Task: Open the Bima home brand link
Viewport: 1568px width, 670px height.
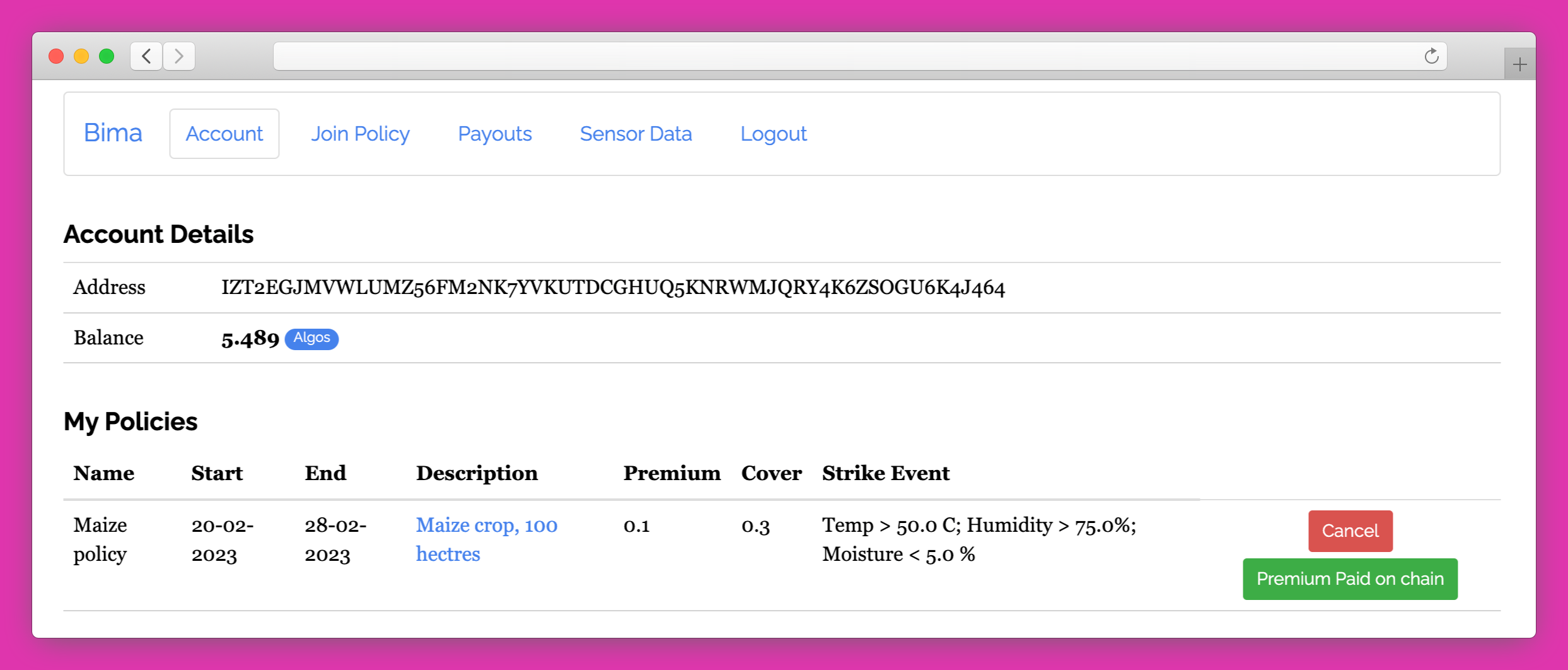Action: pos(113,133)
